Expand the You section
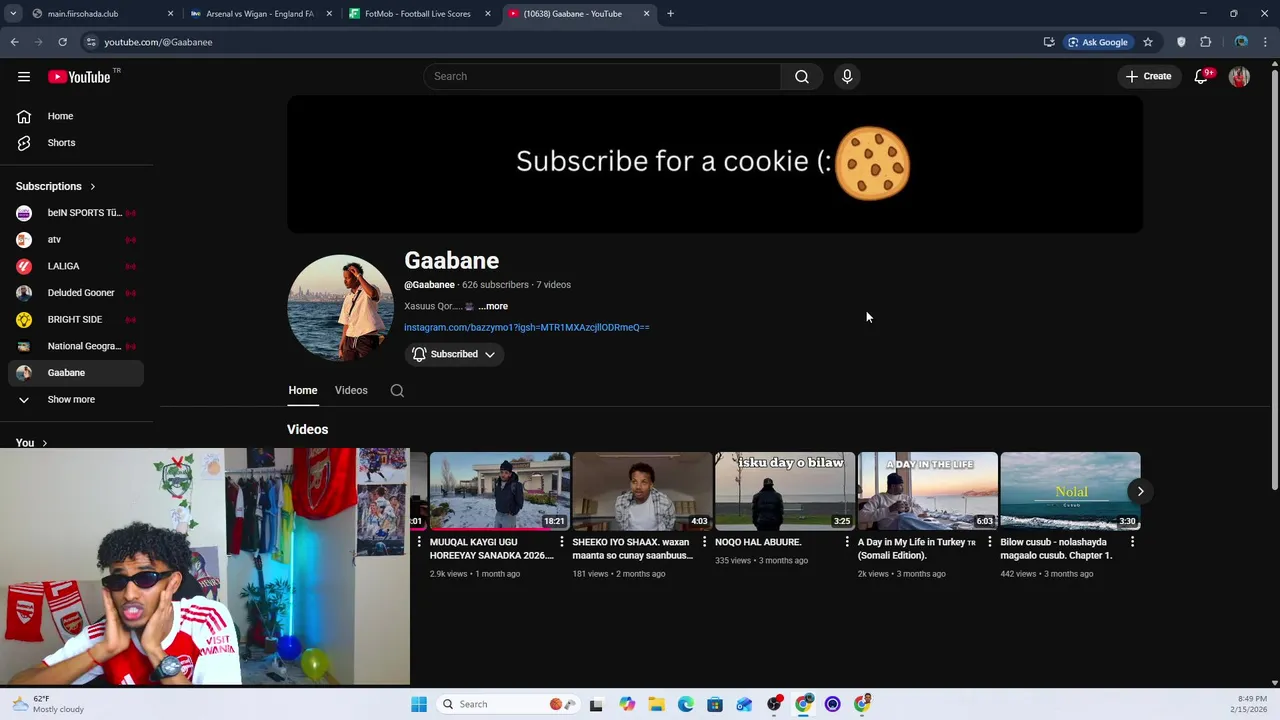 (31, 443)
